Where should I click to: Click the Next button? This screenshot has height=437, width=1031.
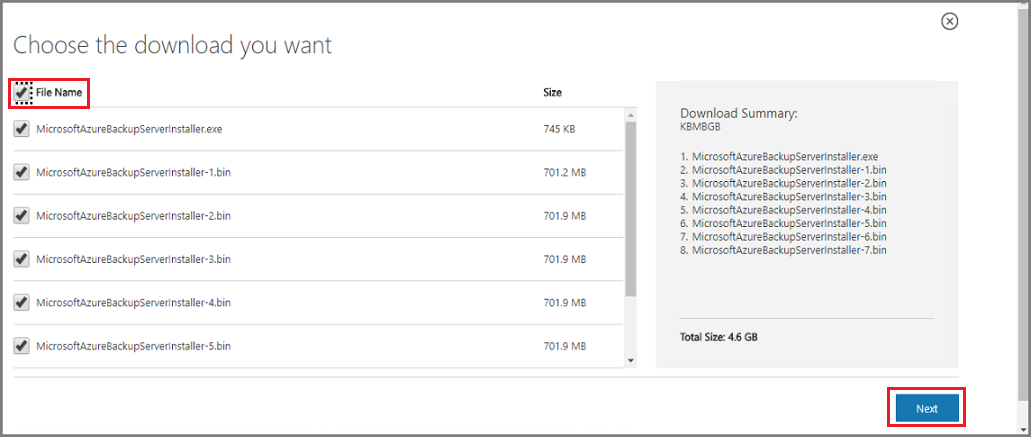pyautogui.click(x=926, y=408)
